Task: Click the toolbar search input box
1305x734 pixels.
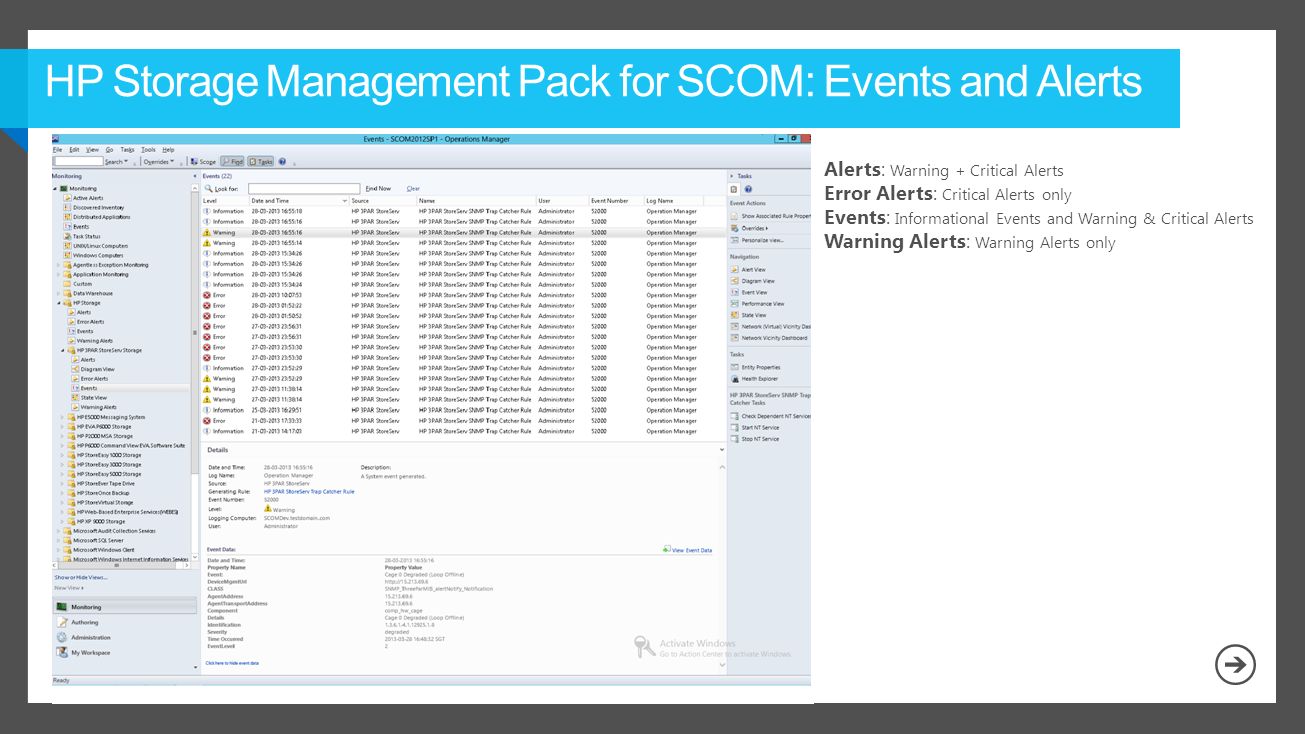Action: [78, 161]
